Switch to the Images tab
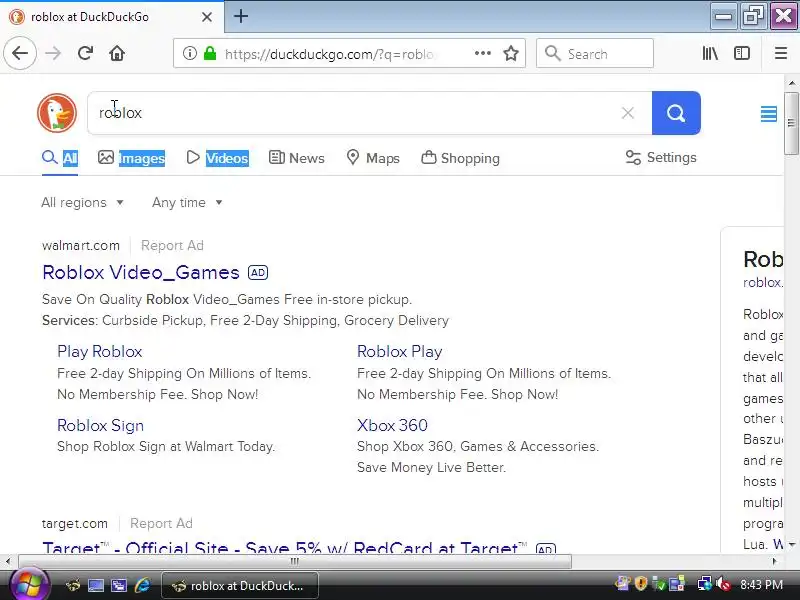The width and height of the screenshot is (800, 600). click(131, 158)
